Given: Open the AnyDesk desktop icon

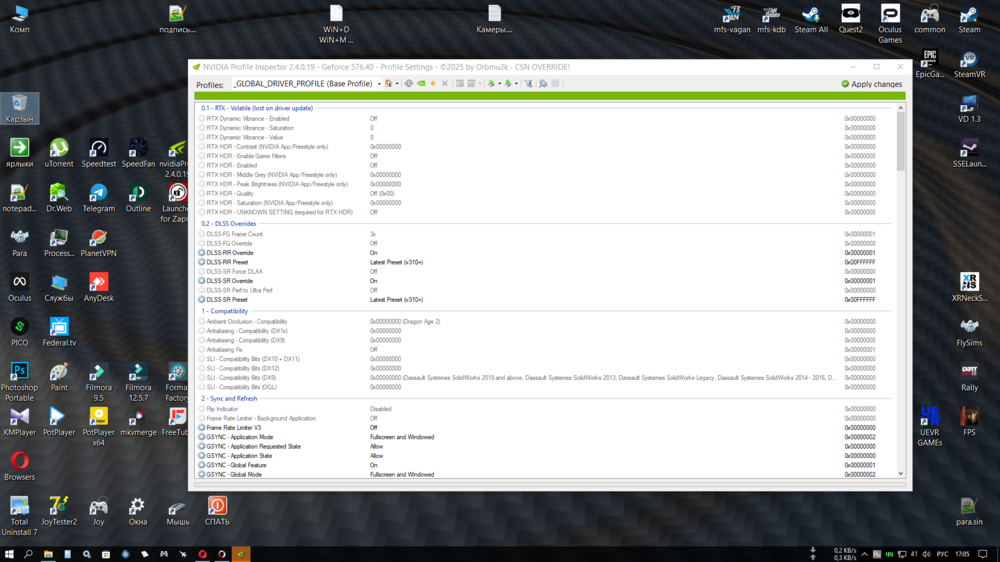Looking at the screenshot, I should click(x=98, y=287).
